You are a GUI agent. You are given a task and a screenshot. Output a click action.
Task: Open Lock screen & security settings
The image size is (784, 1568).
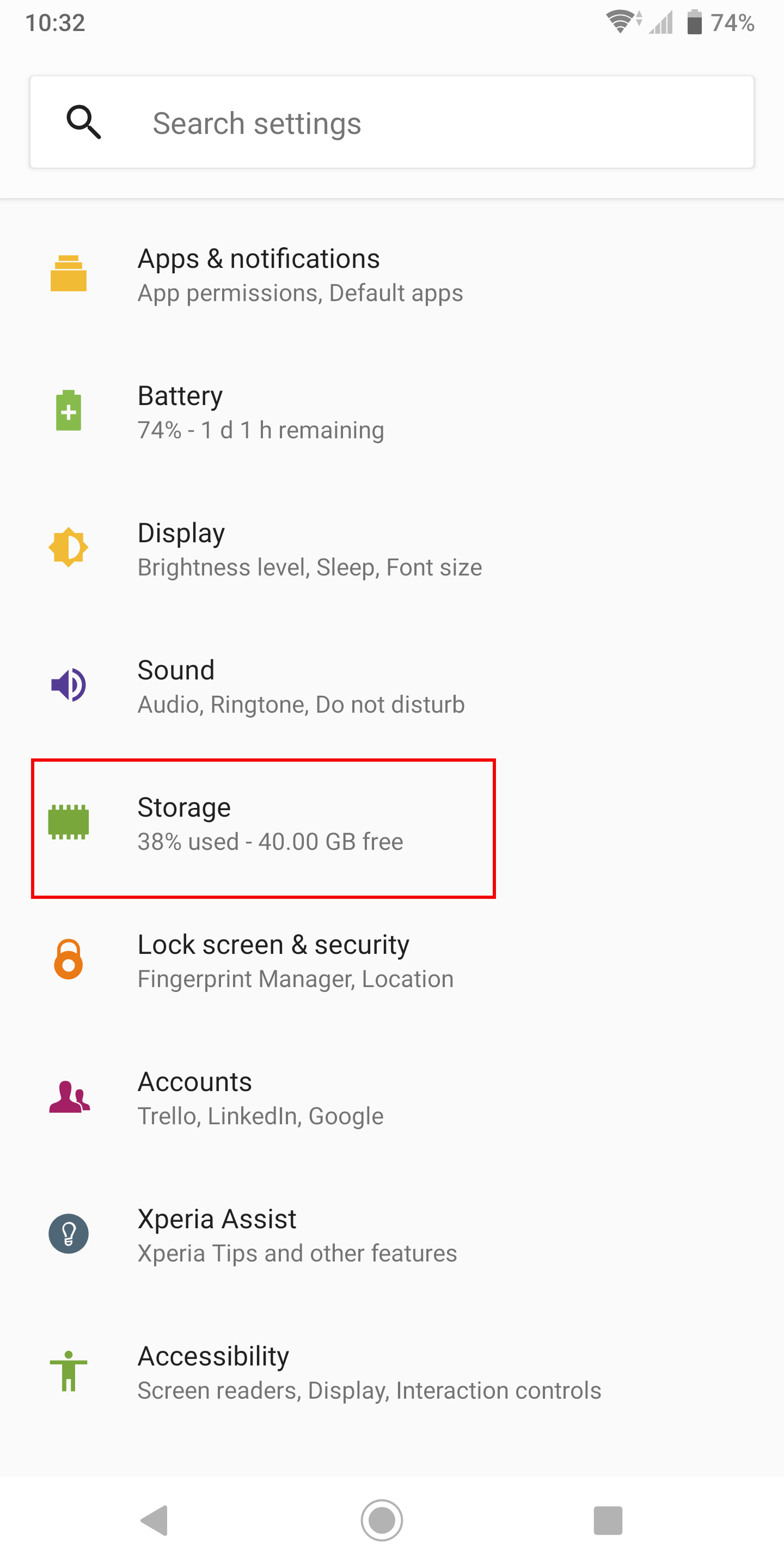coord(392,960)
